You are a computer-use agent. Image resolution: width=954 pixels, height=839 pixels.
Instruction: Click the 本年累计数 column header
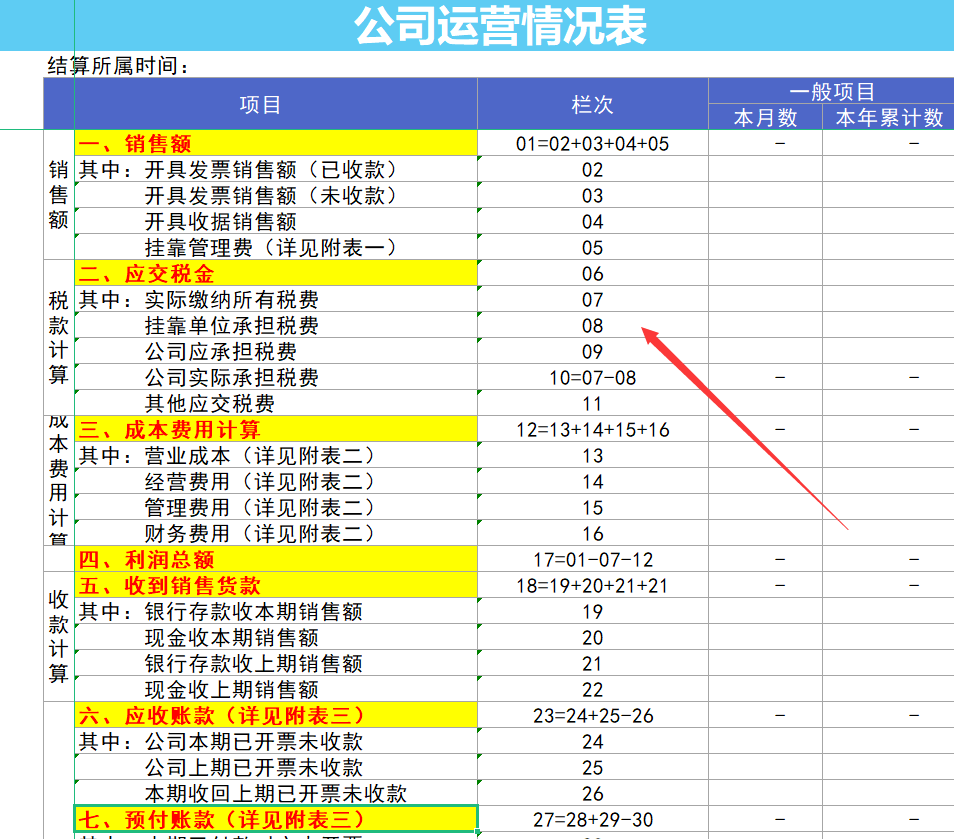pyautogui.click(x=888, y=119)
